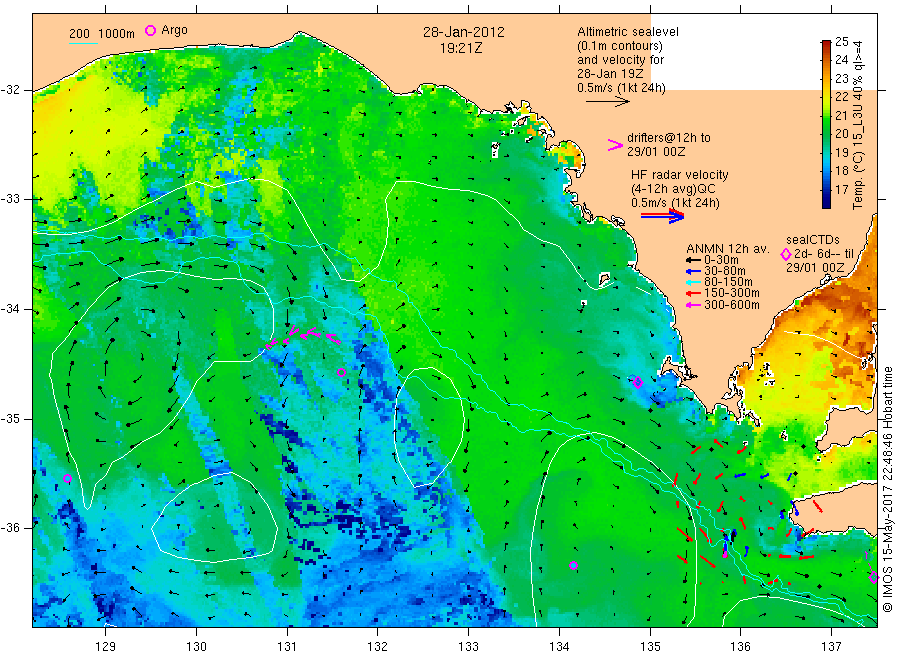Image resolution: width=900 pixels, height=660 pixels.
Task: Select the sealCTD diamond near 137.5E, 36.5S
Action: pyautogui.click(x=874, y=577)
